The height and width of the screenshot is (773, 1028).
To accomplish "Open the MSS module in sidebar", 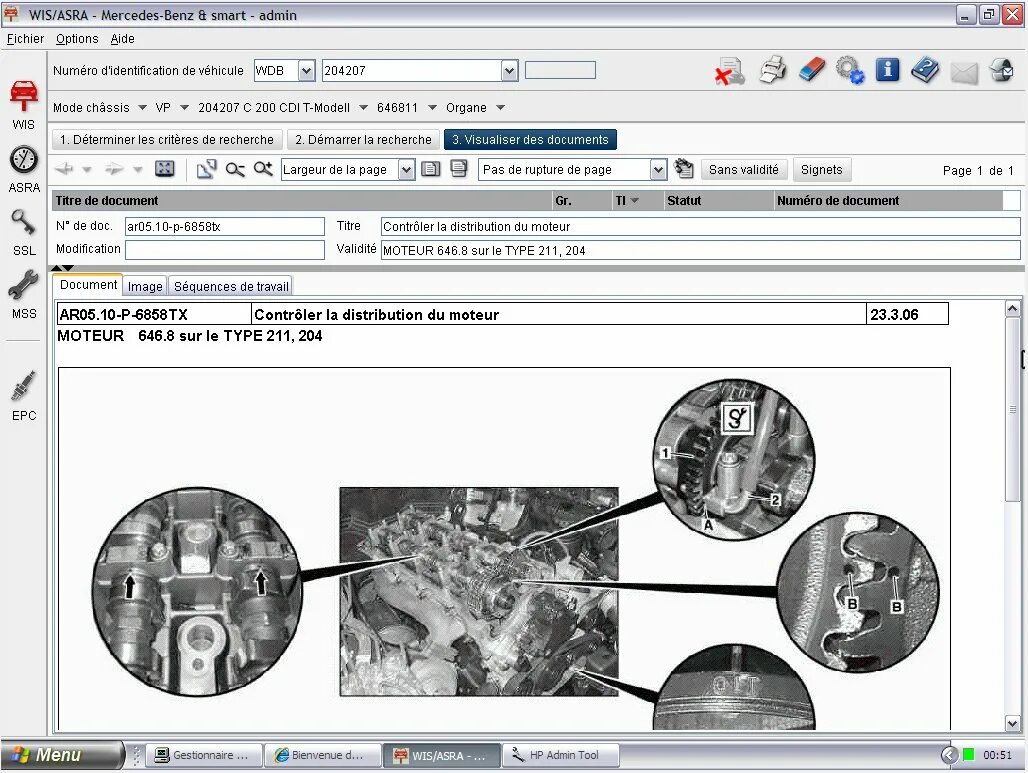I will [24, 295].
